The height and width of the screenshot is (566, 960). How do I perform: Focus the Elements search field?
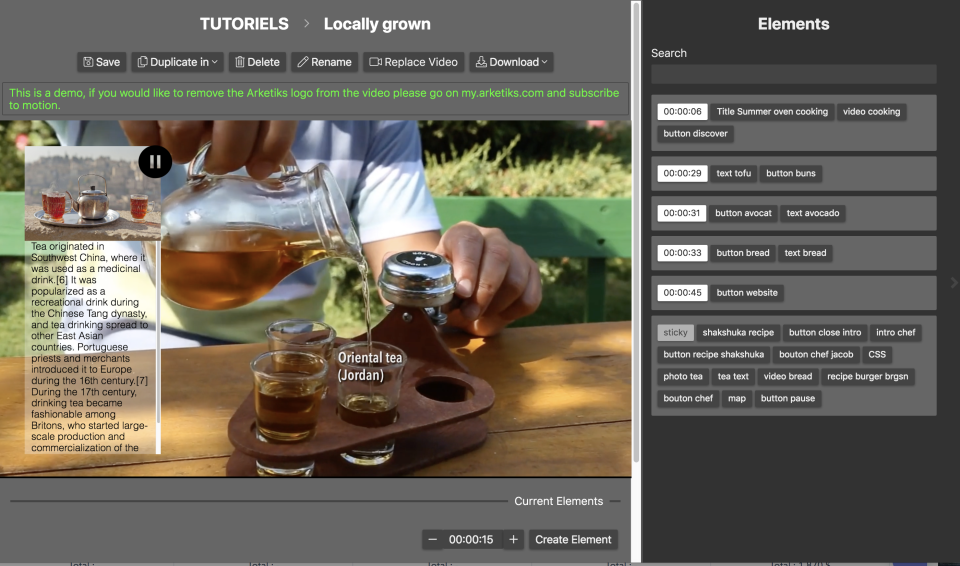coord(793,74)
